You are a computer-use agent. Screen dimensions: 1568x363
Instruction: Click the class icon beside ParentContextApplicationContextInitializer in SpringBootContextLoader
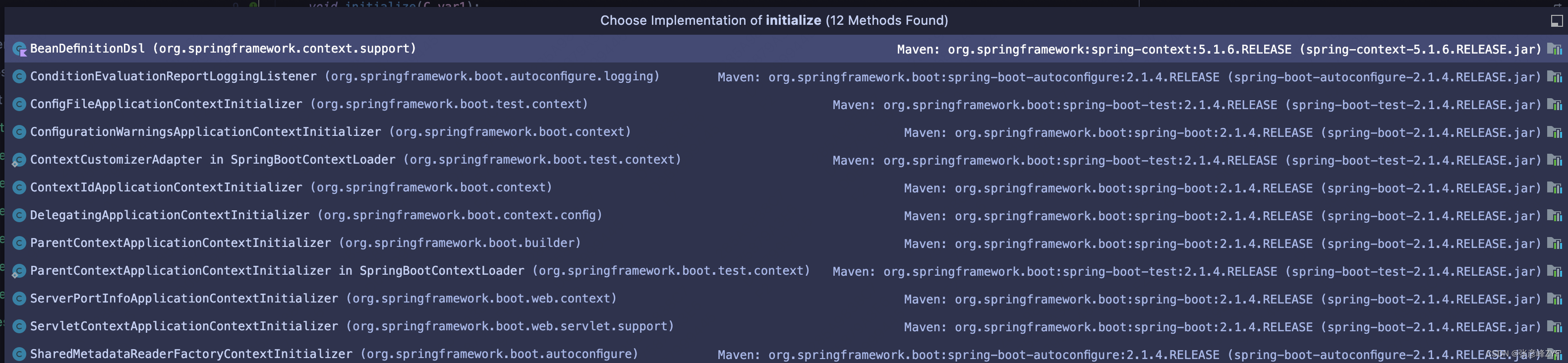point(19,271)
